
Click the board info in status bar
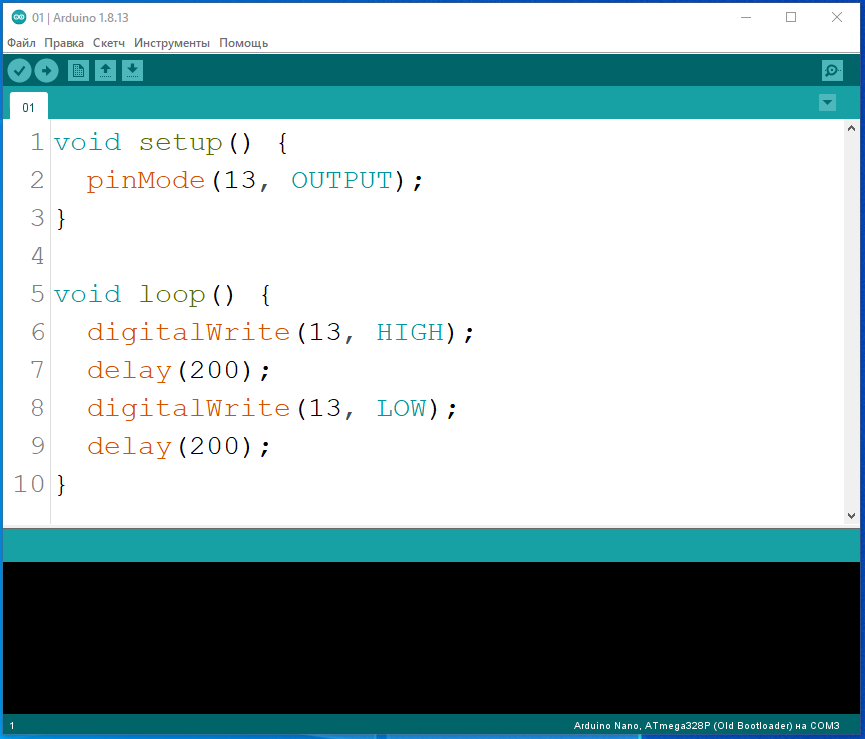click(705, 725)
